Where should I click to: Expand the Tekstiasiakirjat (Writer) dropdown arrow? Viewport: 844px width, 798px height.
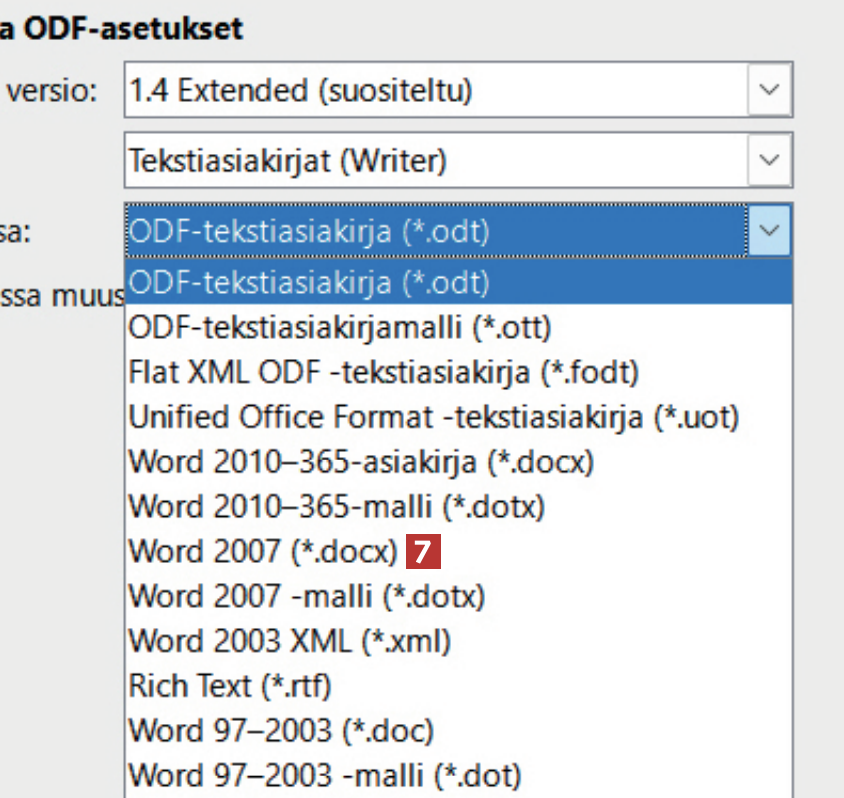coord(768,160)
